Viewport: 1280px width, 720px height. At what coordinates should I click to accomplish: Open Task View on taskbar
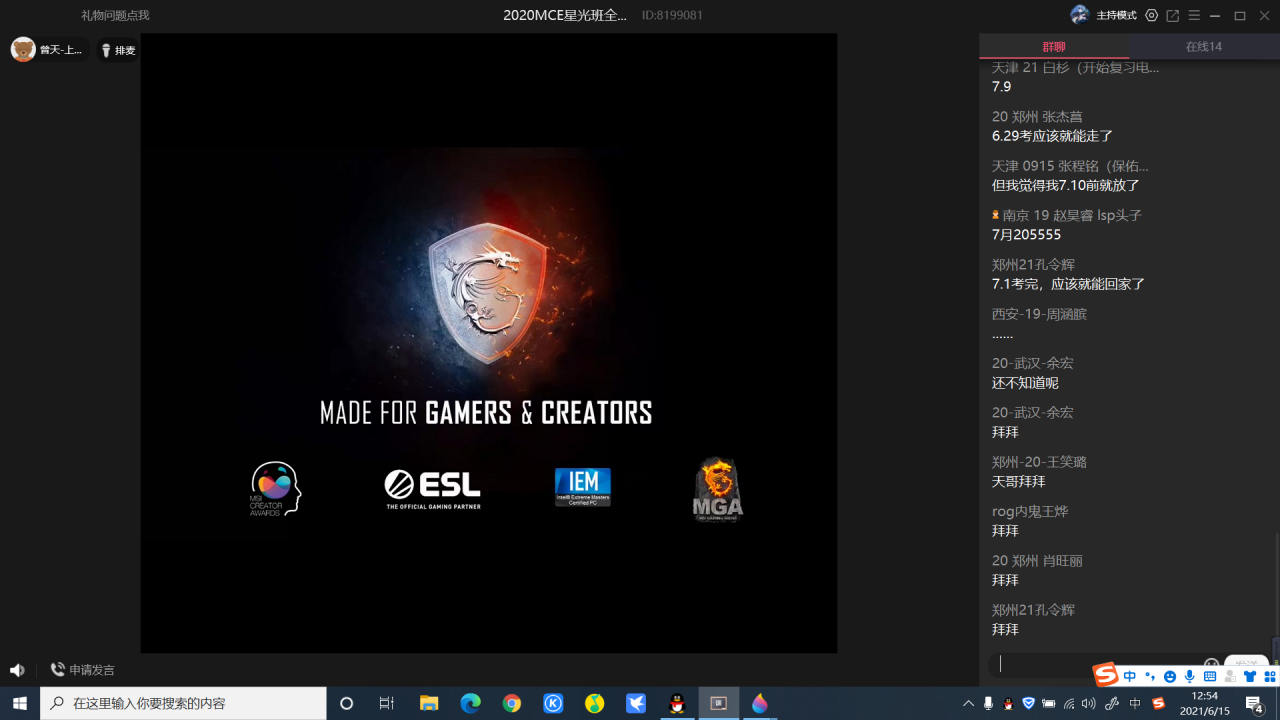click(x=387, y=703)
